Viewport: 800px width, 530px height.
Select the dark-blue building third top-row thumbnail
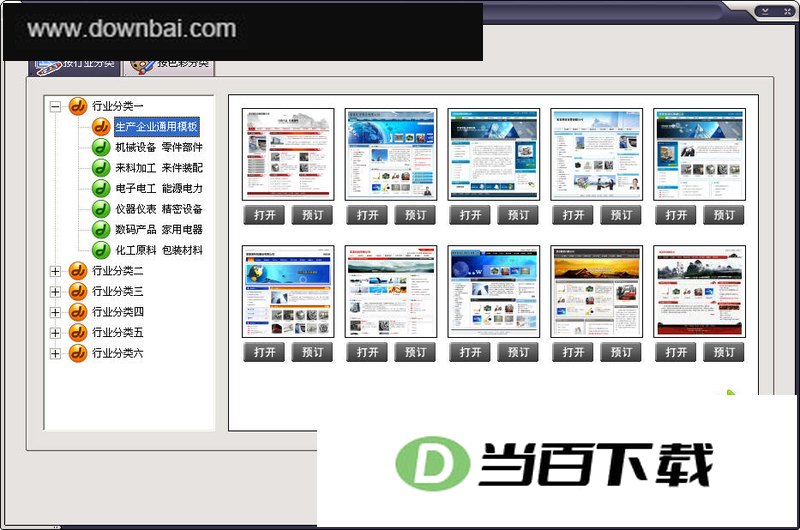494,154
